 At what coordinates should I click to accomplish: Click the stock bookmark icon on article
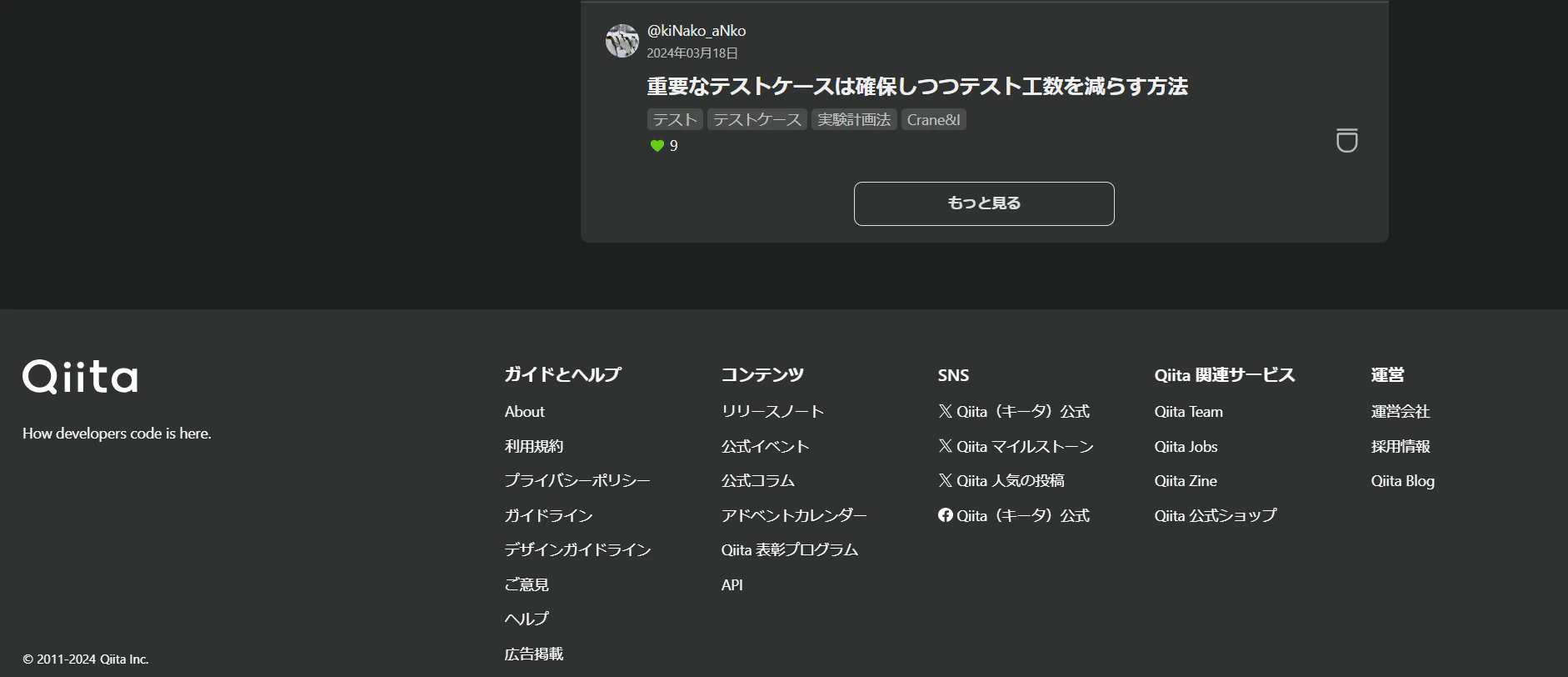click(1346, 140)
